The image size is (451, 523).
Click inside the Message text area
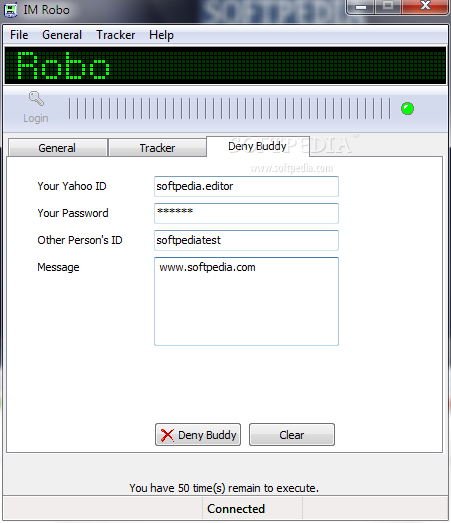tap(246, 301)
